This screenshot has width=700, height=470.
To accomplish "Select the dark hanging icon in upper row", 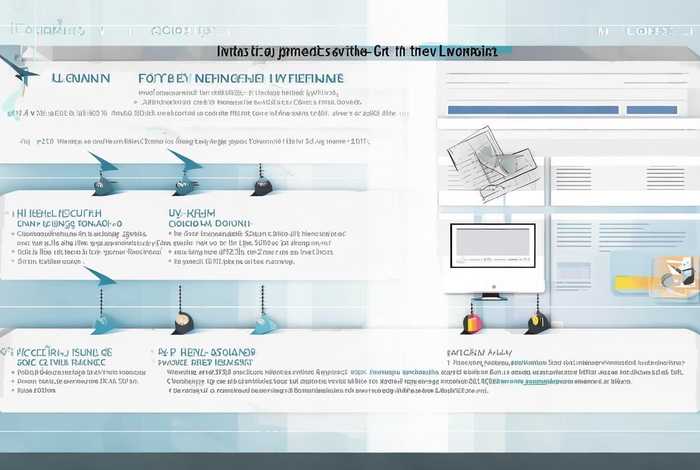I will [x=262, y=184].
